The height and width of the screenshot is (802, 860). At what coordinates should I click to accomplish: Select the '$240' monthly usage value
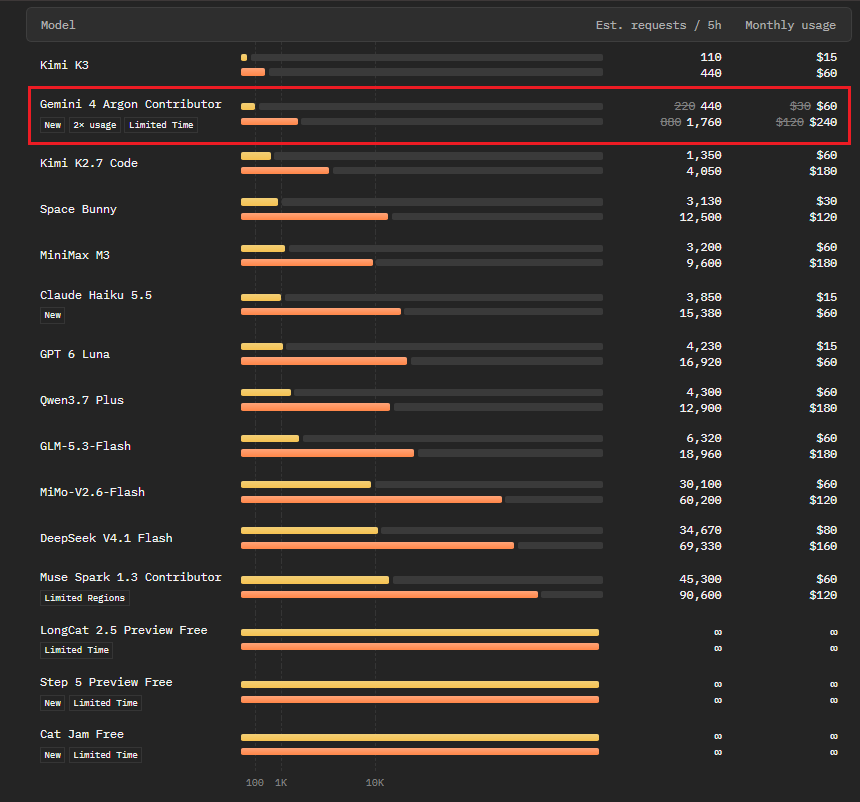coord(823,122)
